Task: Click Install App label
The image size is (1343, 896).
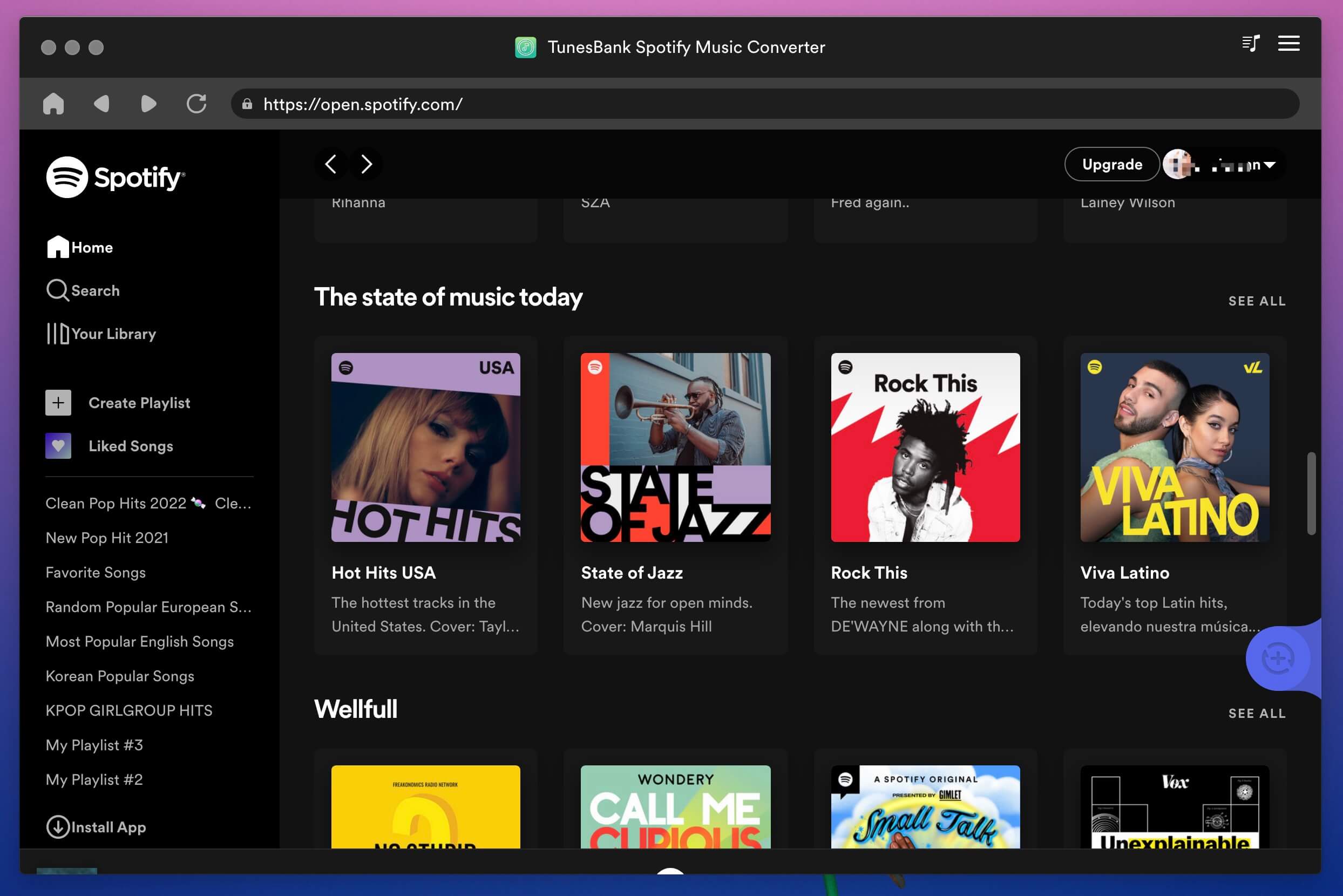Action: [x=108, y=827]
